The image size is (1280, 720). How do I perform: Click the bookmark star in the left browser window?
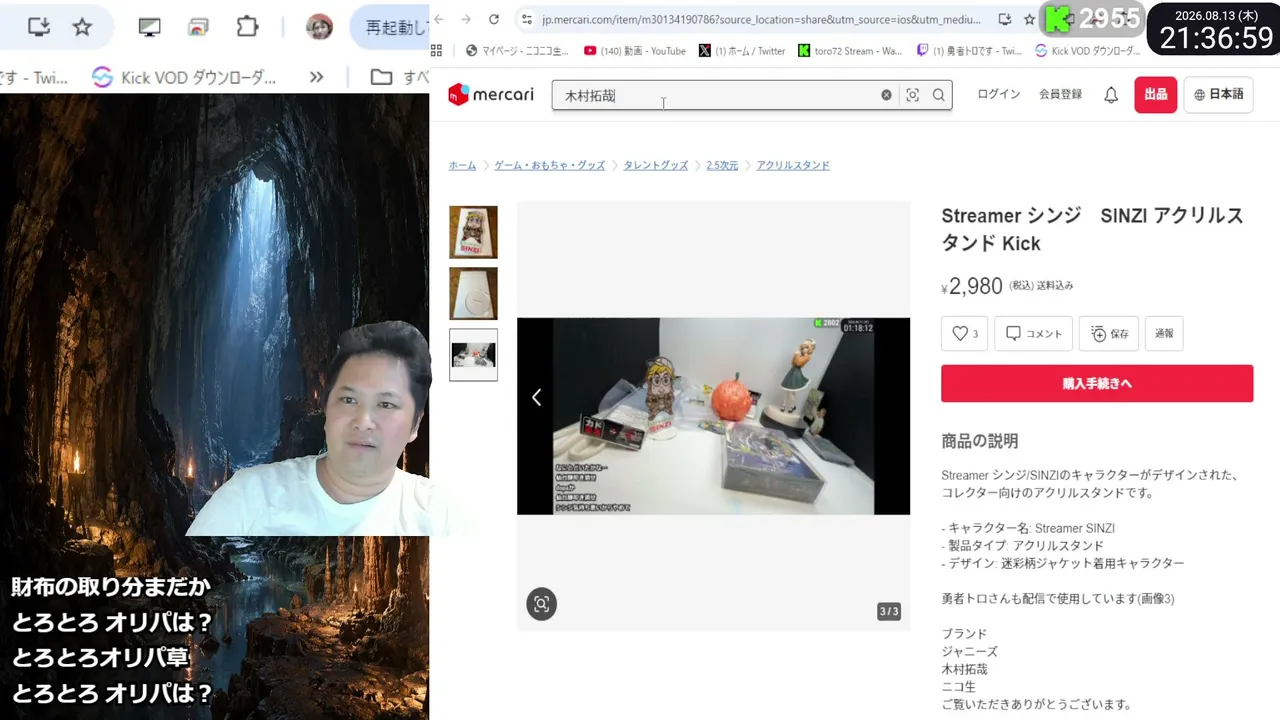pos(83,27)
